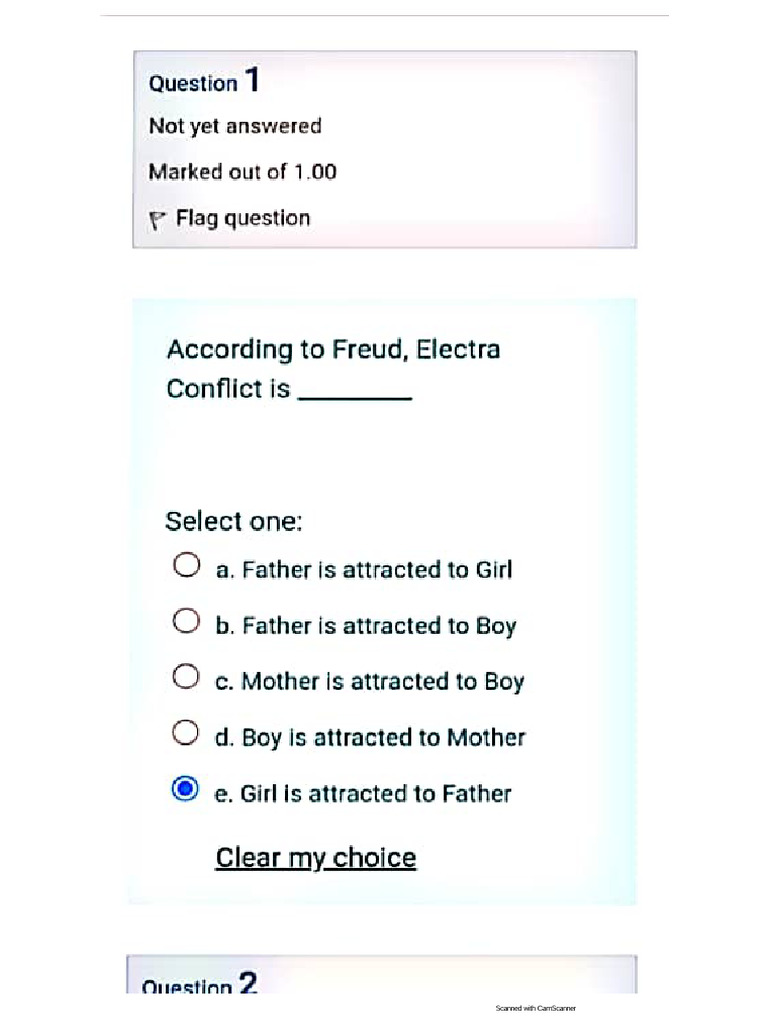The width and height of the screenshot is (768, 1024).
Task: Select radio button for option b
Action: (185, 622)
